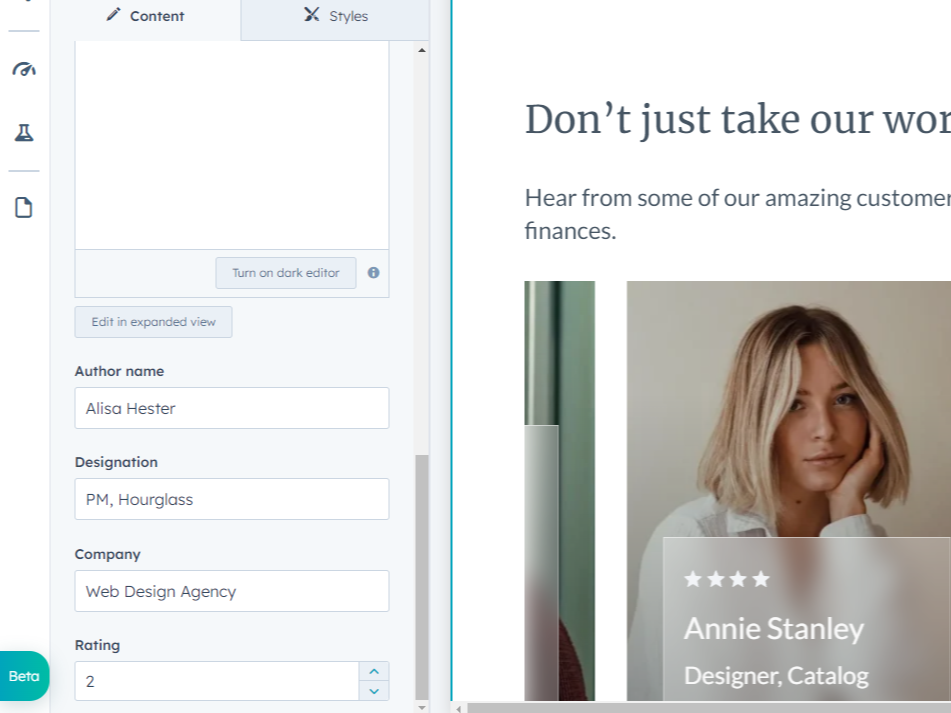This screenshot has width=951, height=713.
Task: Click the Beta badge
Action: pyautogui.click(x=24, y=676)
